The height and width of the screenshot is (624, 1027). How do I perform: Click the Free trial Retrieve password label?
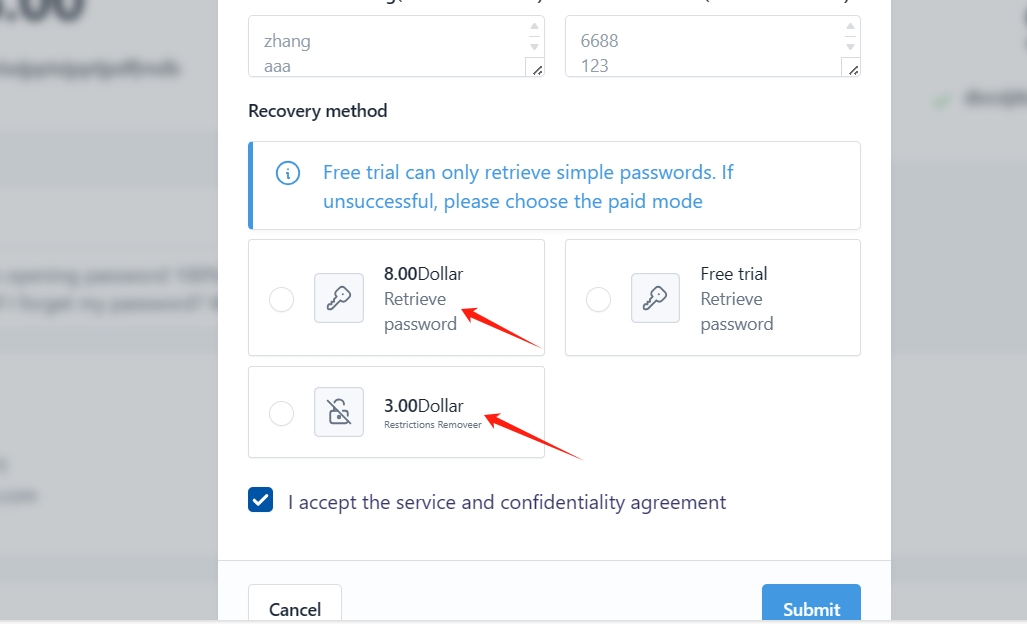737,298
